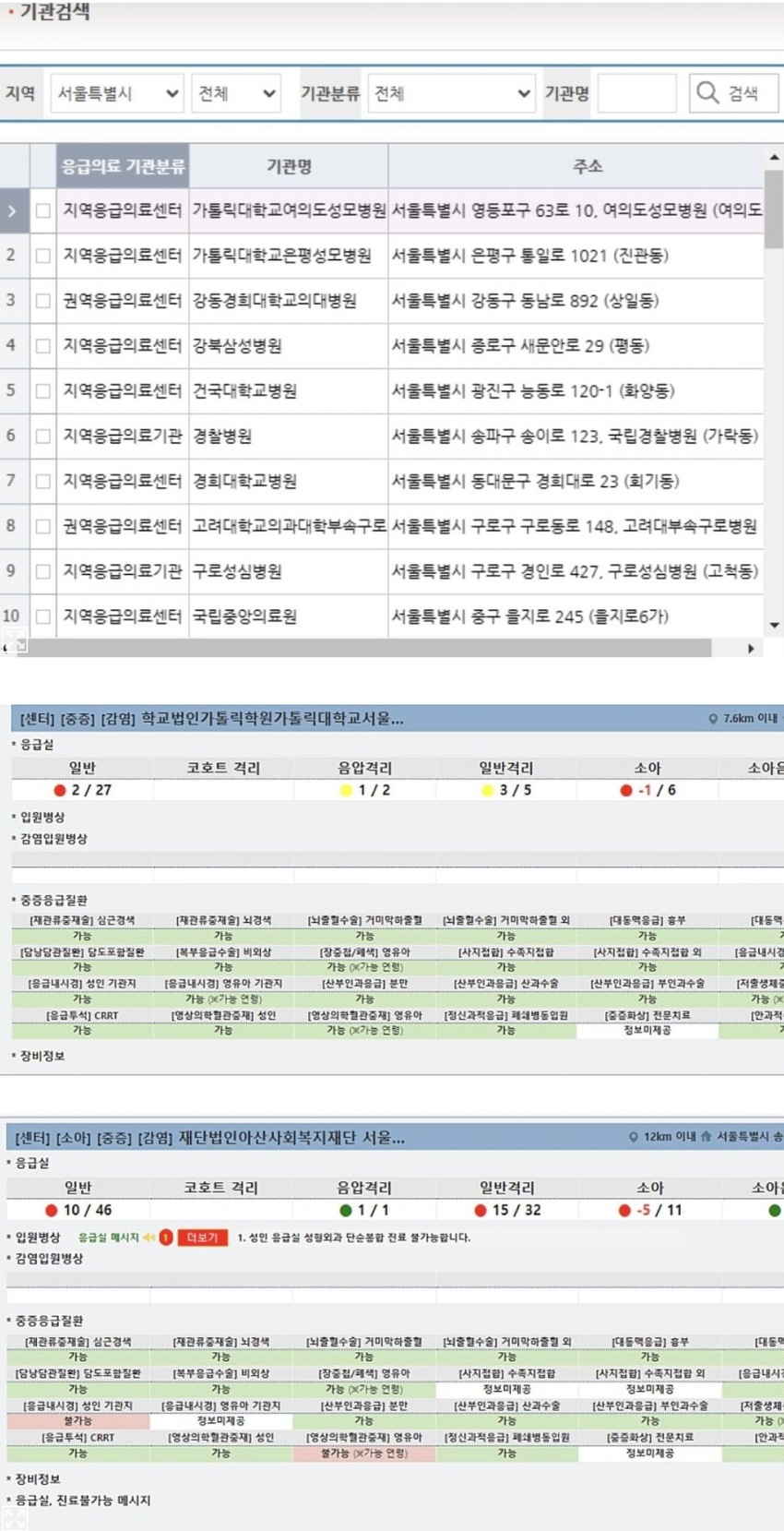
Task: Check the box for 가톨릭대학교은평성모병원 row
Action: pyautogui.click(x=43, y=256)
